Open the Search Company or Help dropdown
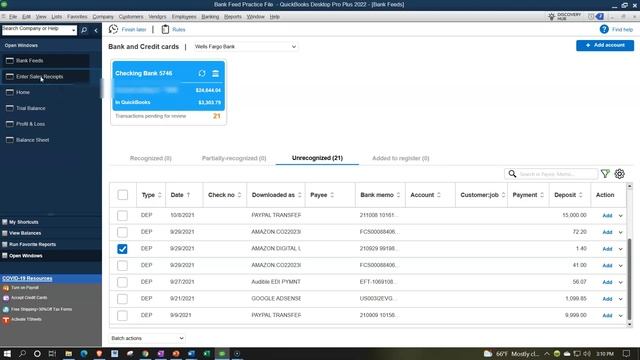The height and width of the screenshot is (360, 640). point(73,30)
